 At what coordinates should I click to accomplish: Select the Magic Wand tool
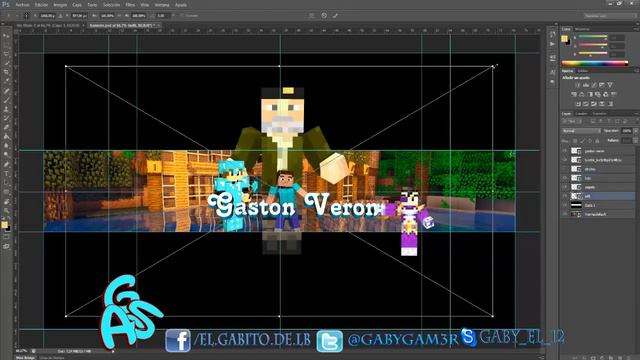coord(6,63)
